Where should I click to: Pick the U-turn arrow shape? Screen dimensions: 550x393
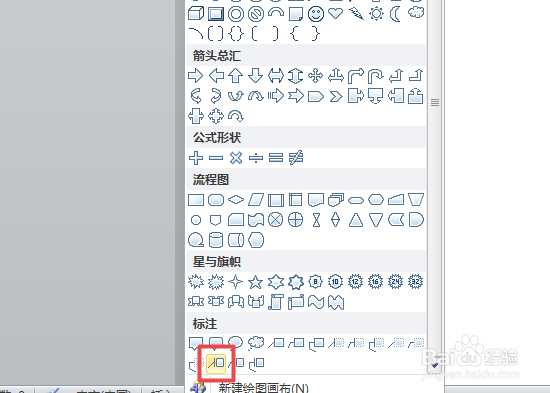pos(376,75)
